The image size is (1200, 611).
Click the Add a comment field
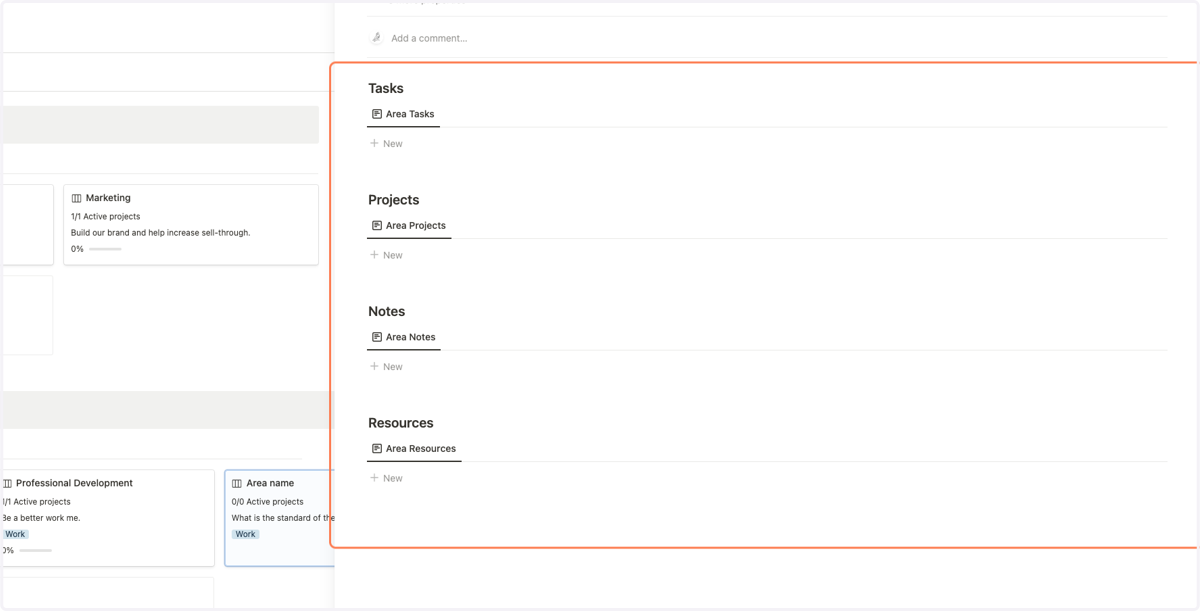(429, 38)
